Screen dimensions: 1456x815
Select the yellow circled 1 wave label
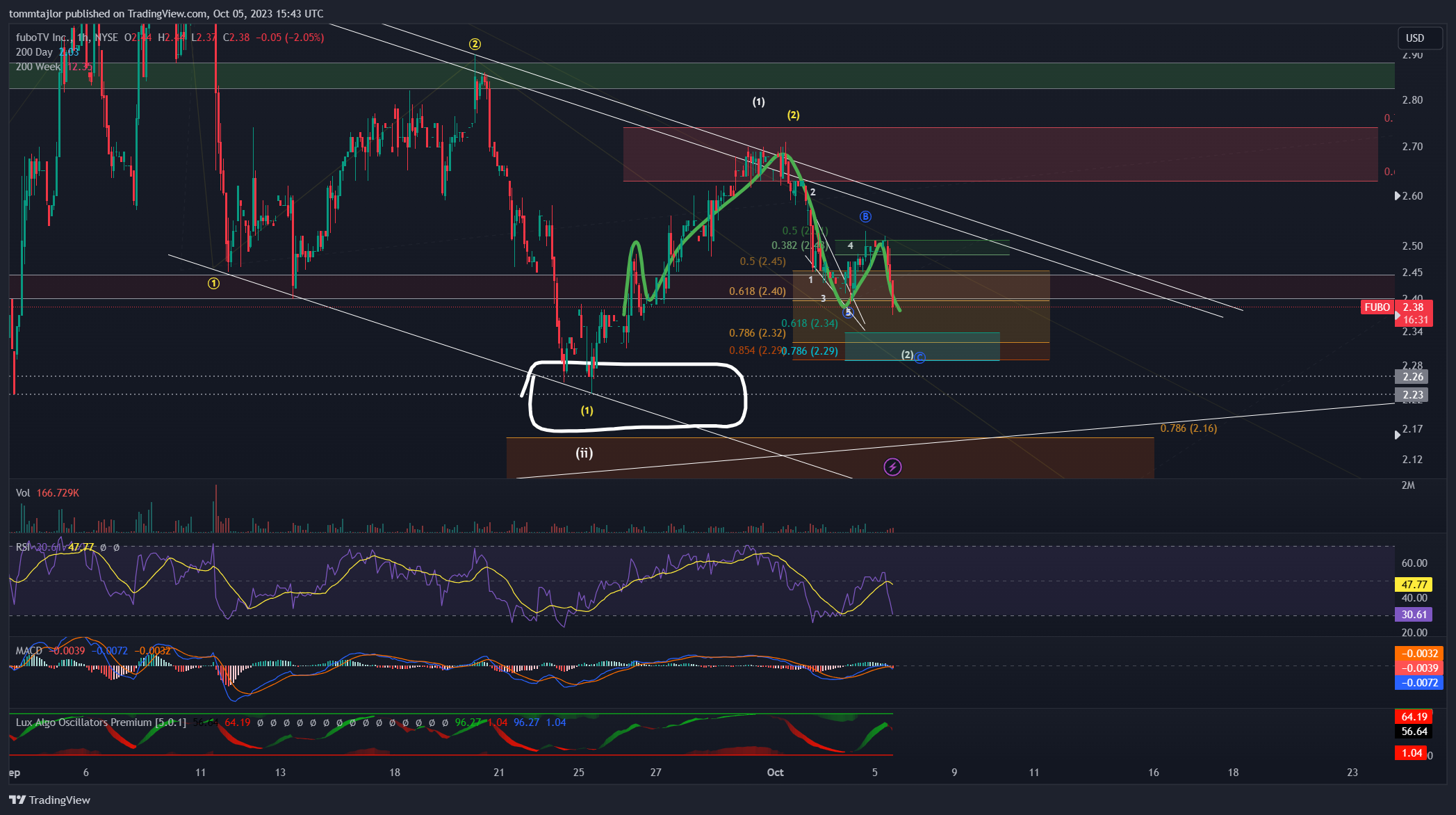[213, 283]
